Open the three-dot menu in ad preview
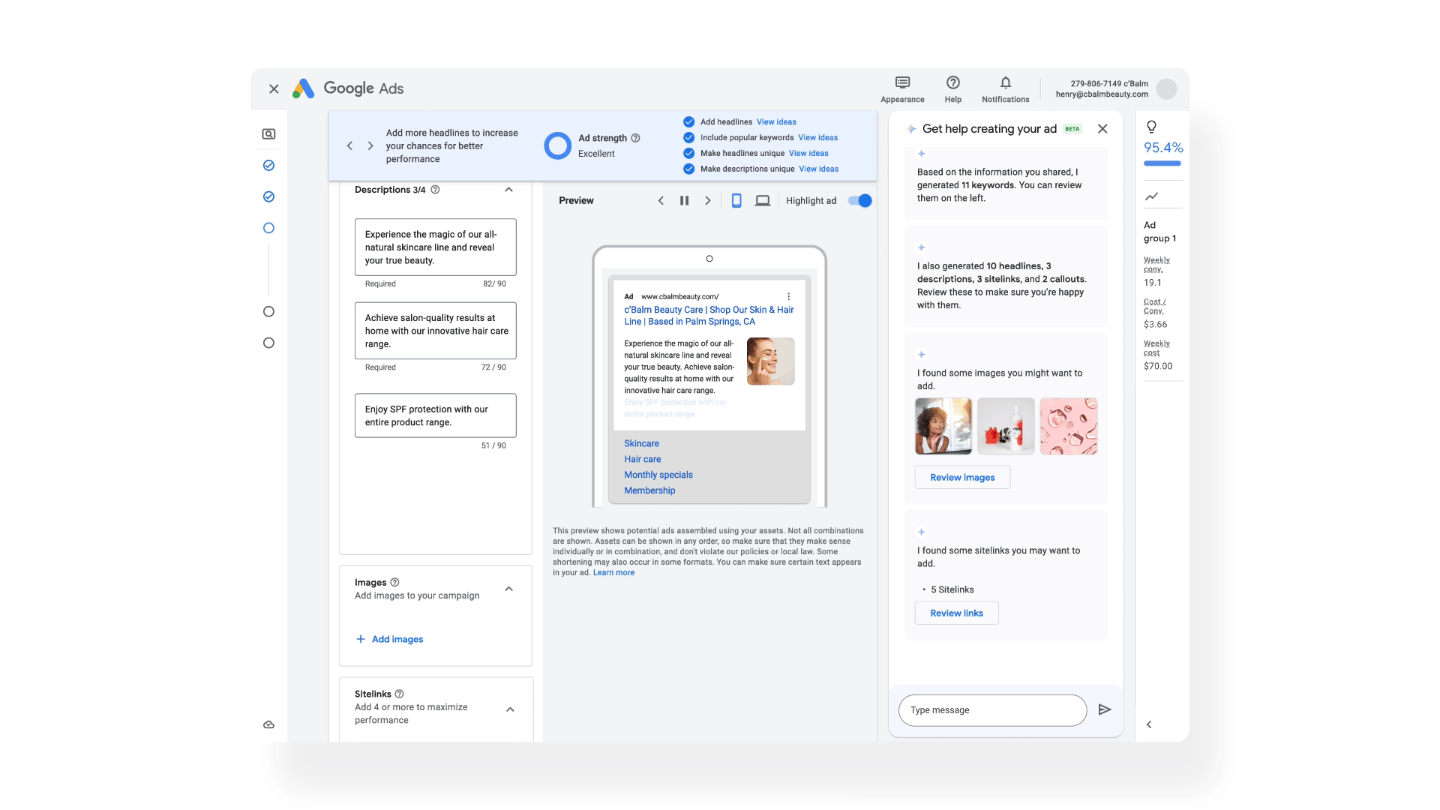The width and height of the screenshot is (1440, 810). 789,297
